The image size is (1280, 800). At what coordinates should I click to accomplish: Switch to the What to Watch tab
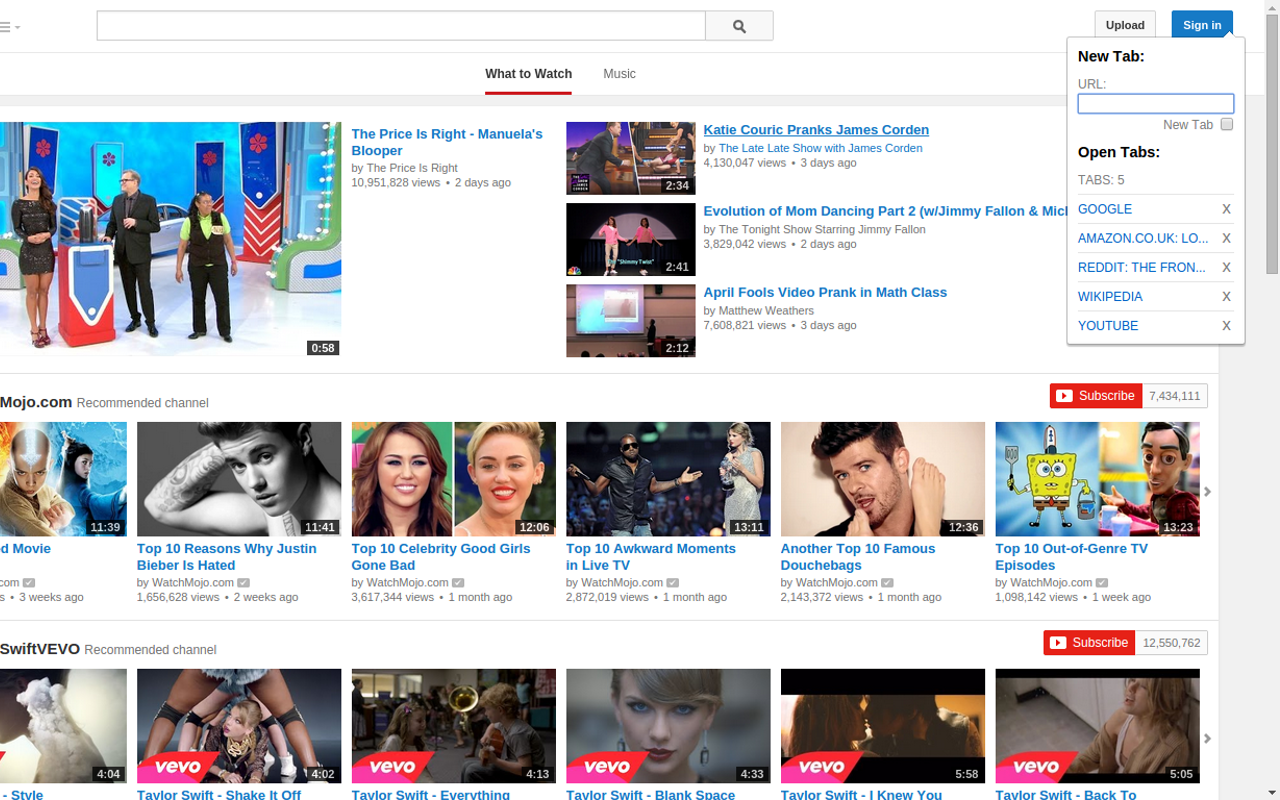[528, 74]
